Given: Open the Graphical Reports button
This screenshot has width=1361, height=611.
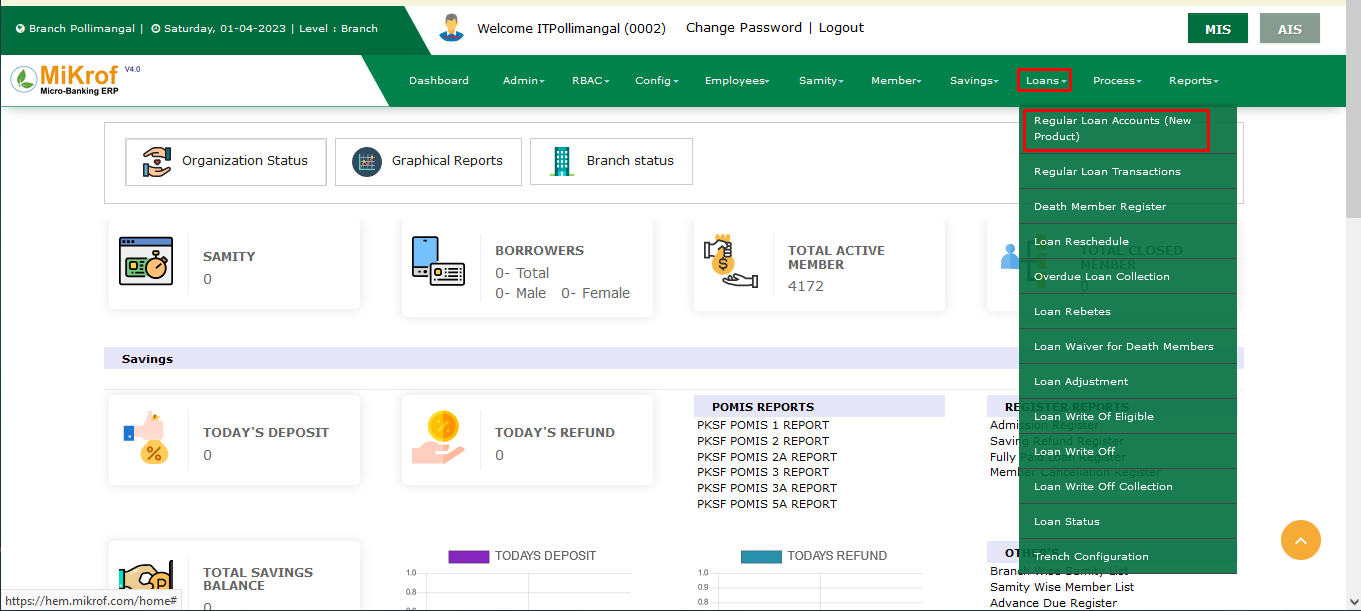Looking at the screenshot, I should click(x=428, y=161).
